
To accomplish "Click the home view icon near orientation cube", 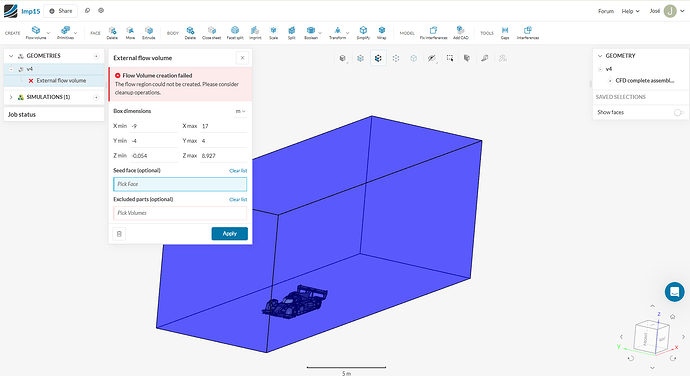I will point(672,317).
